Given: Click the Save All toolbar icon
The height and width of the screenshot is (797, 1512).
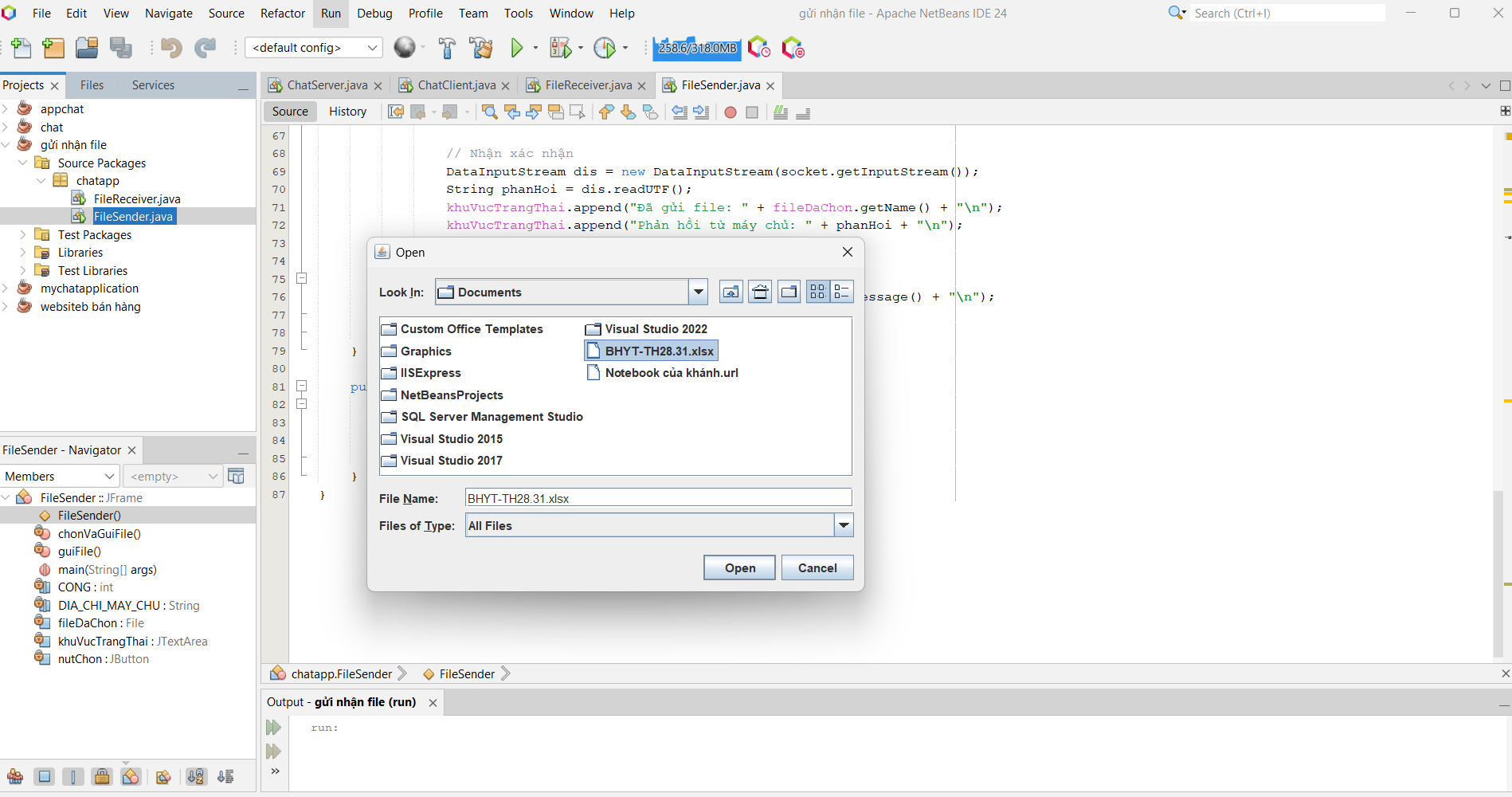Looking at the screenshot, I should [121, 48].
